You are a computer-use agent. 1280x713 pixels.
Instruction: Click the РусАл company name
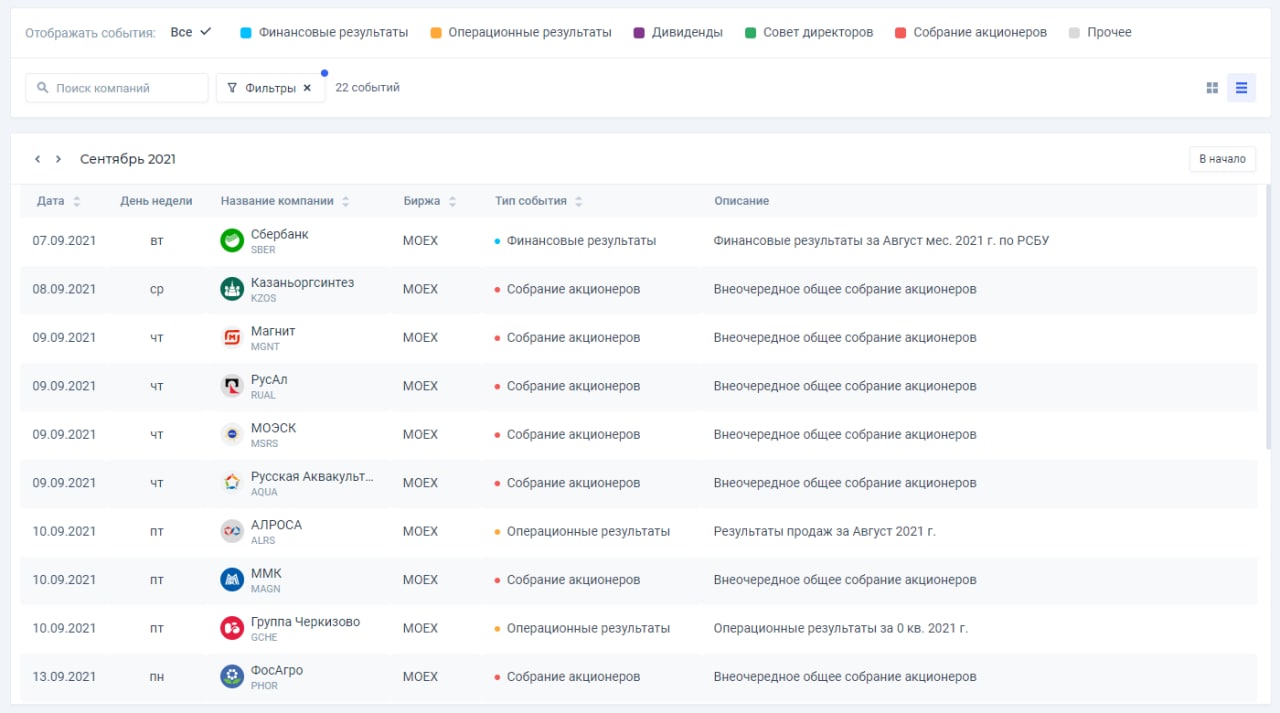269,380
